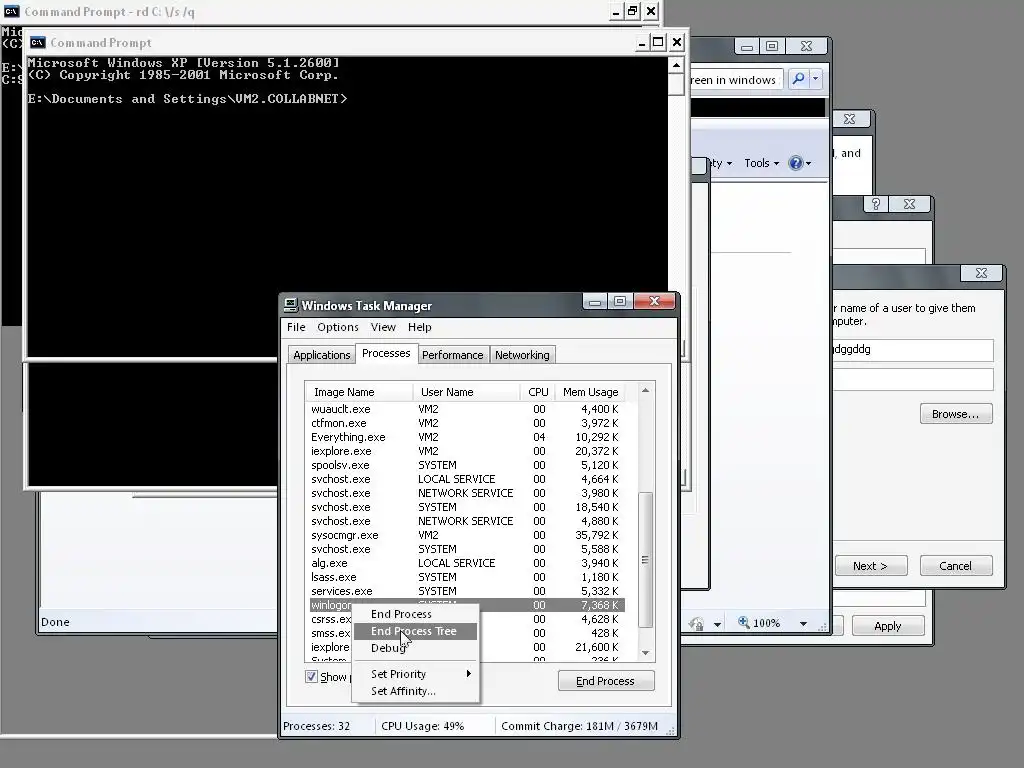This screenshot has height=768, width=1024.
Task: Choose Set Affinity in the context menu
Action: click(415, 691)
